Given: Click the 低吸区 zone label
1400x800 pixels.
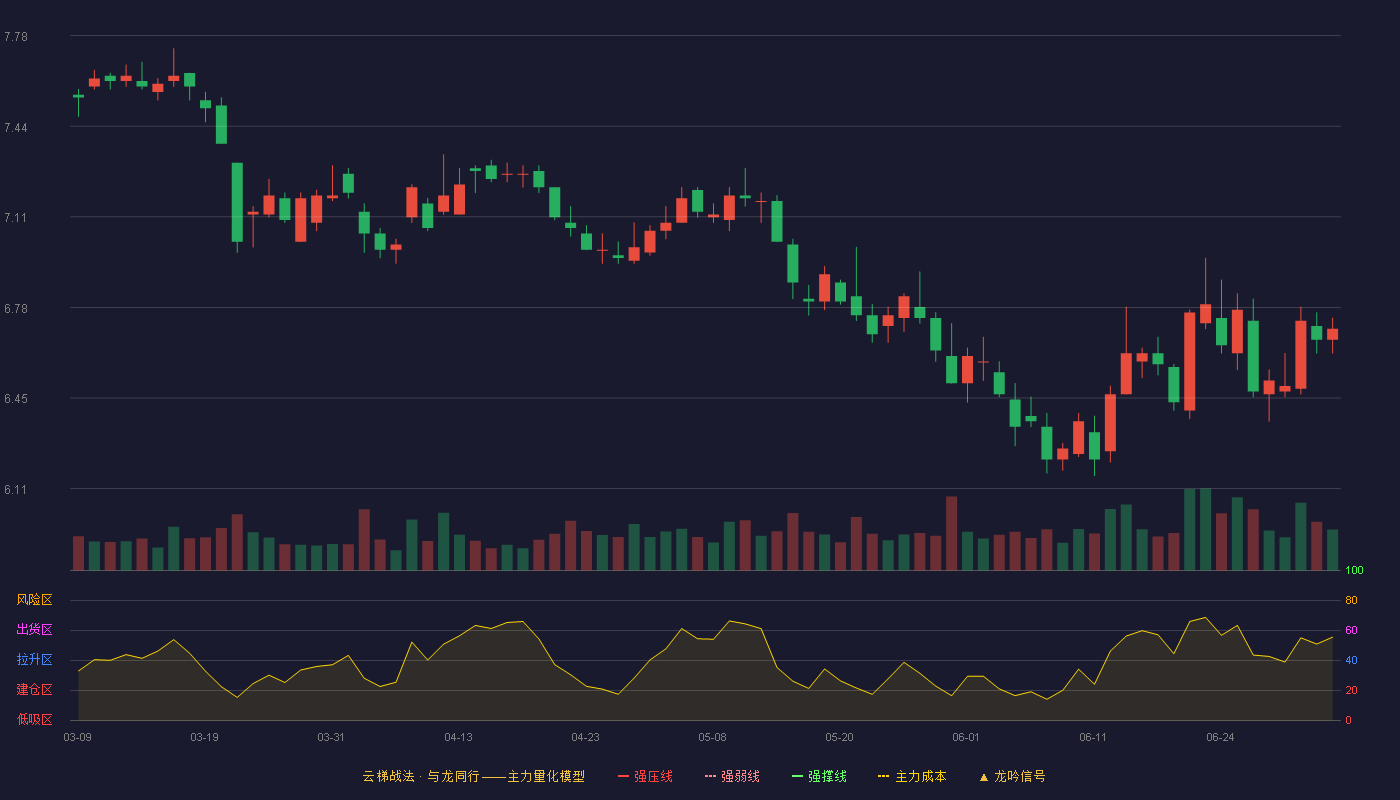Looking at the screenshot, I should tap(35, 719).
